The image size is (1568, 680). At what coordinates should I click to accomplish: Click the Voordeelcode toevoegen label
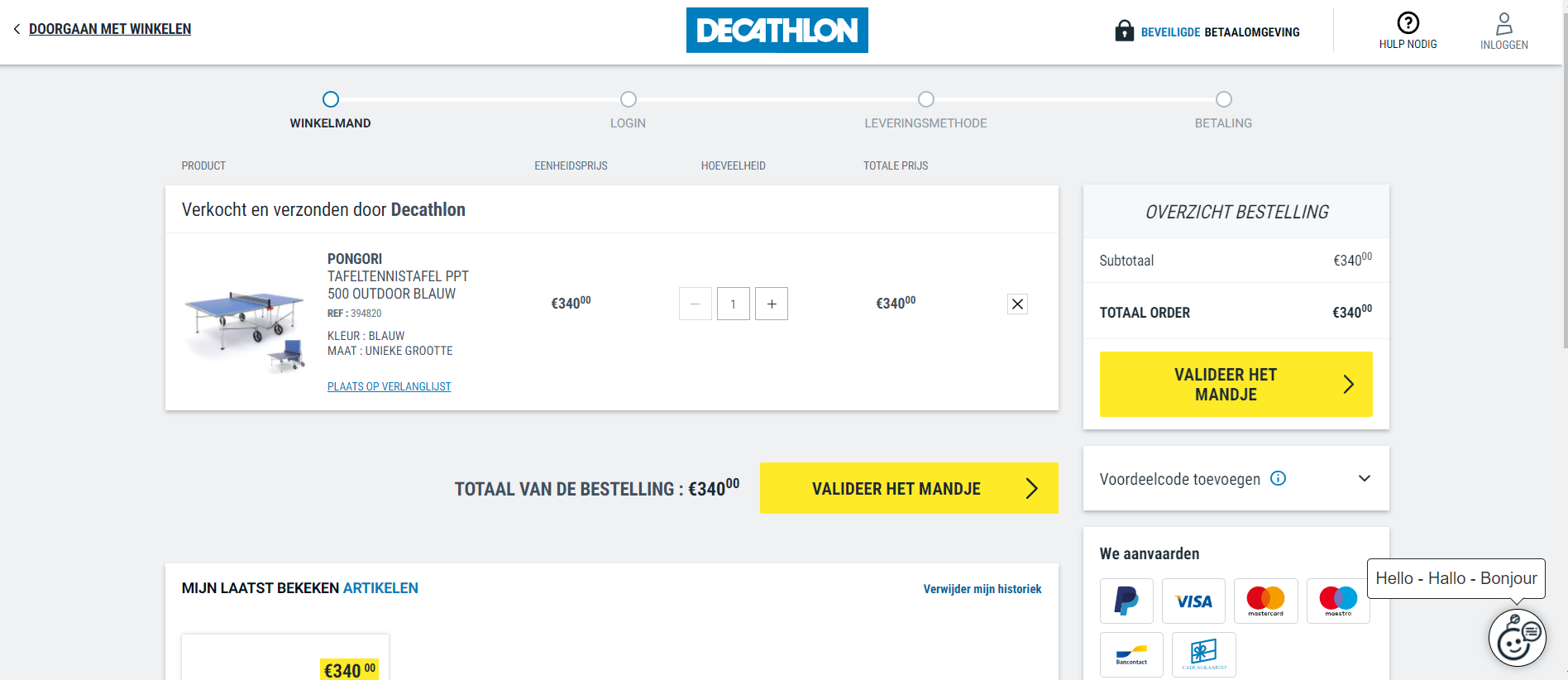click(x=1179, y=479)
